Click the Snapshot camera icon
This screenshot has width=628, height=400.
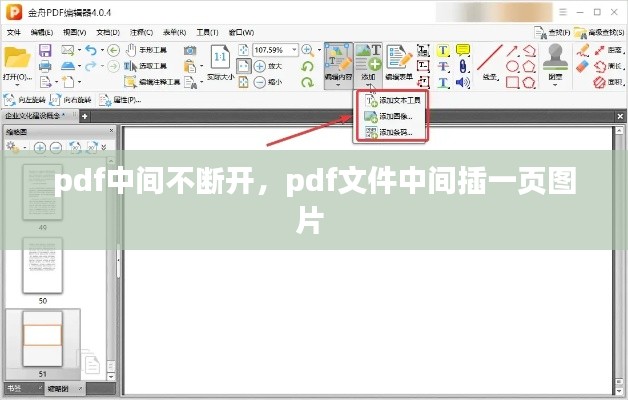pyautogui.click(x=190, y=49)
